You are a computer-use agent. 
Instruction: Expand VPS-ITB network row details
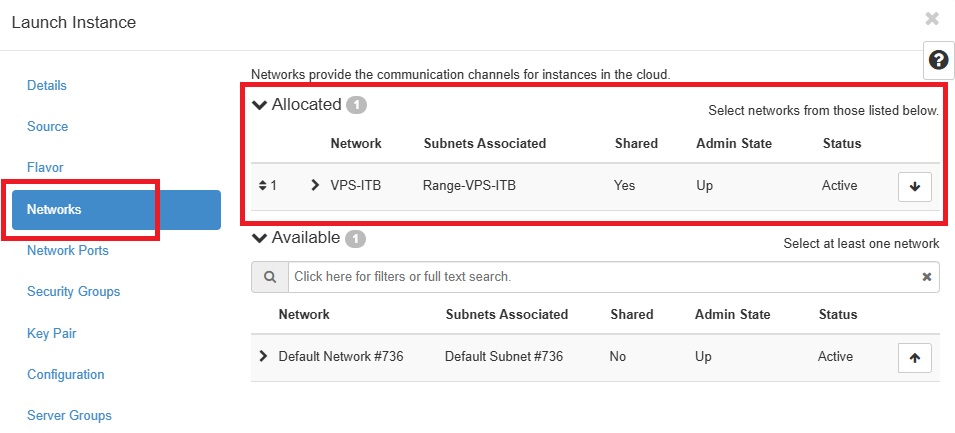pos(315,185)
